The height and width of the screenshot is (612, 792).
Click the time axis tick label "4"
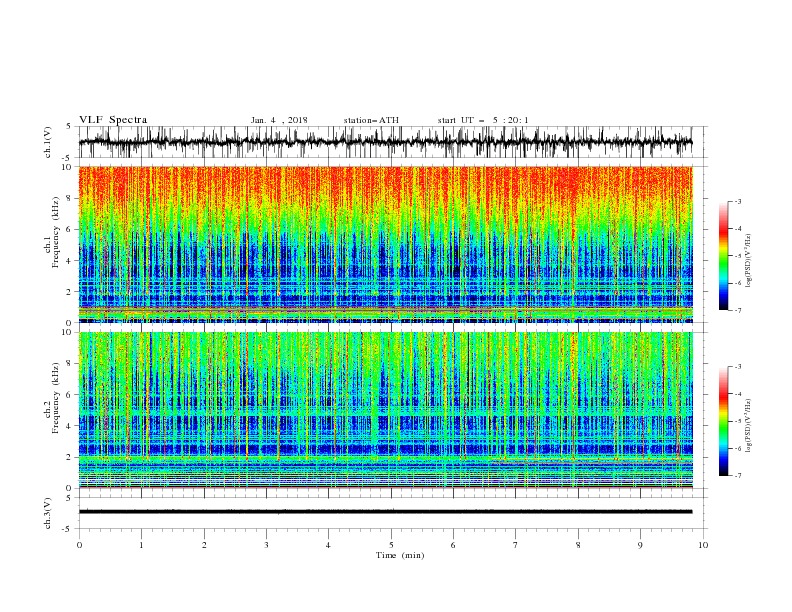tap(328, 545)
